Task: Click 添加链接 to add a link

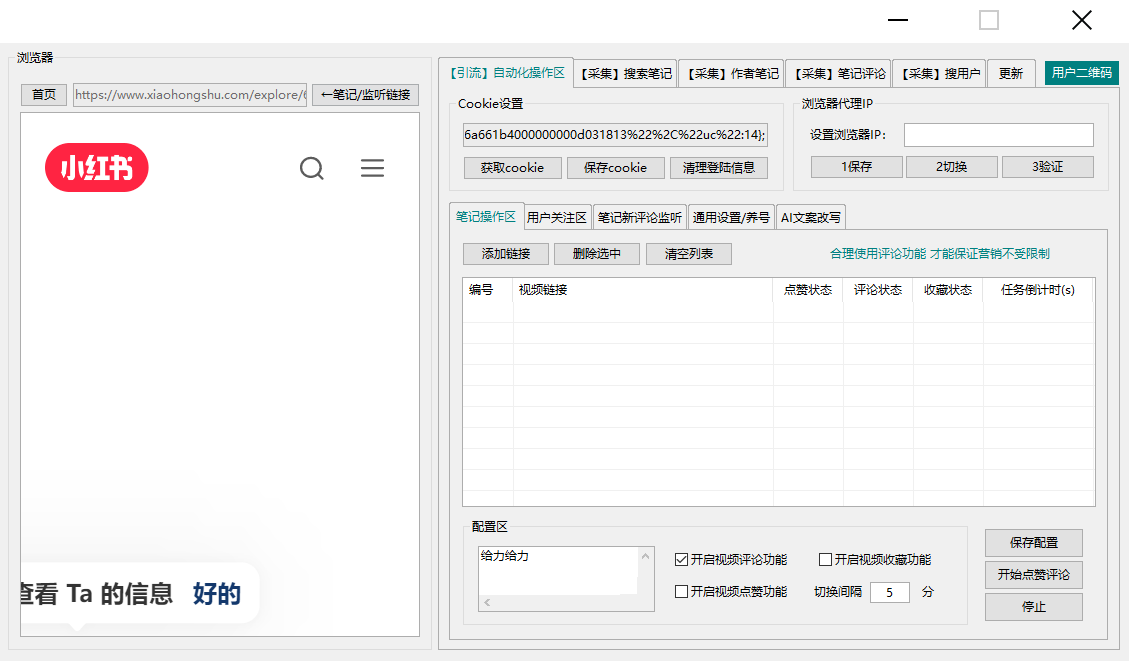Action: [x=505, y=254]
